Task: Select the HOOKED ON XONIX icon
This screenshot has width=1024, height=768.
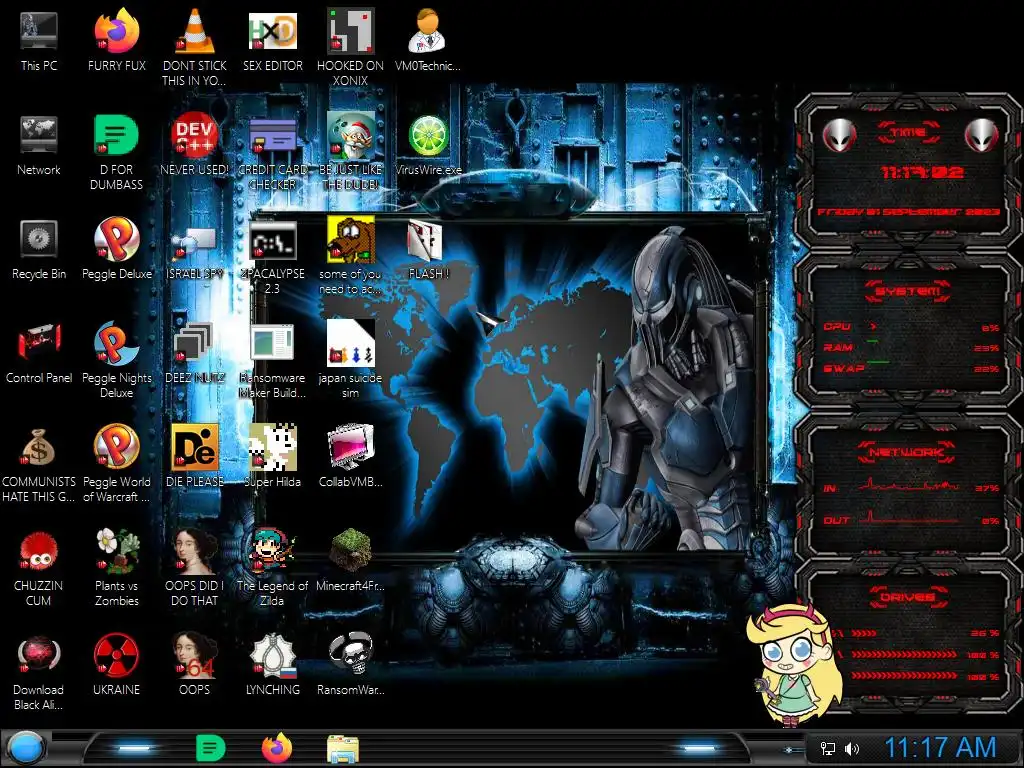Action: (x=350, y=48)
